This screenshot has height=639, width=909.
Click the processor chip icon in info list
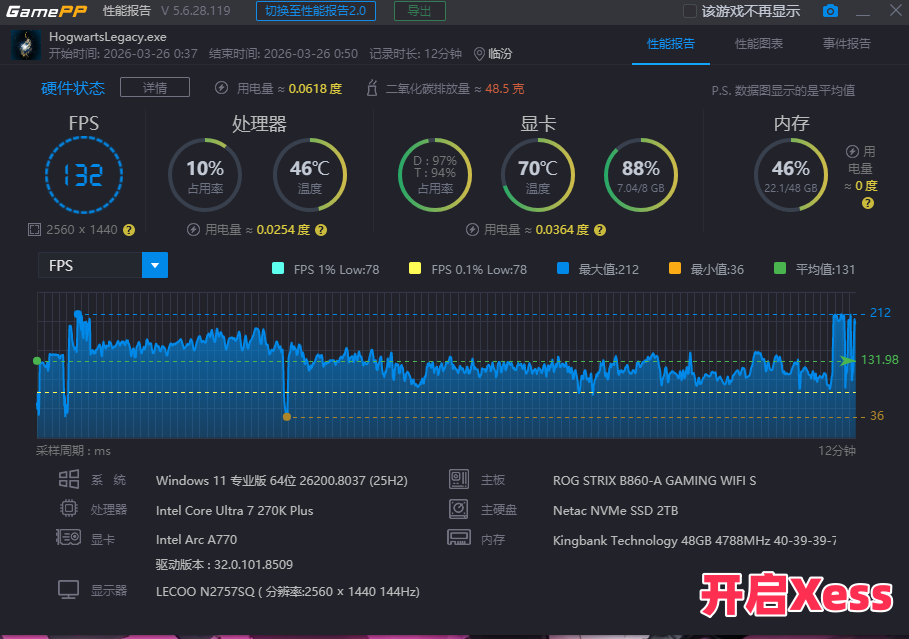[x=68, y=509]
